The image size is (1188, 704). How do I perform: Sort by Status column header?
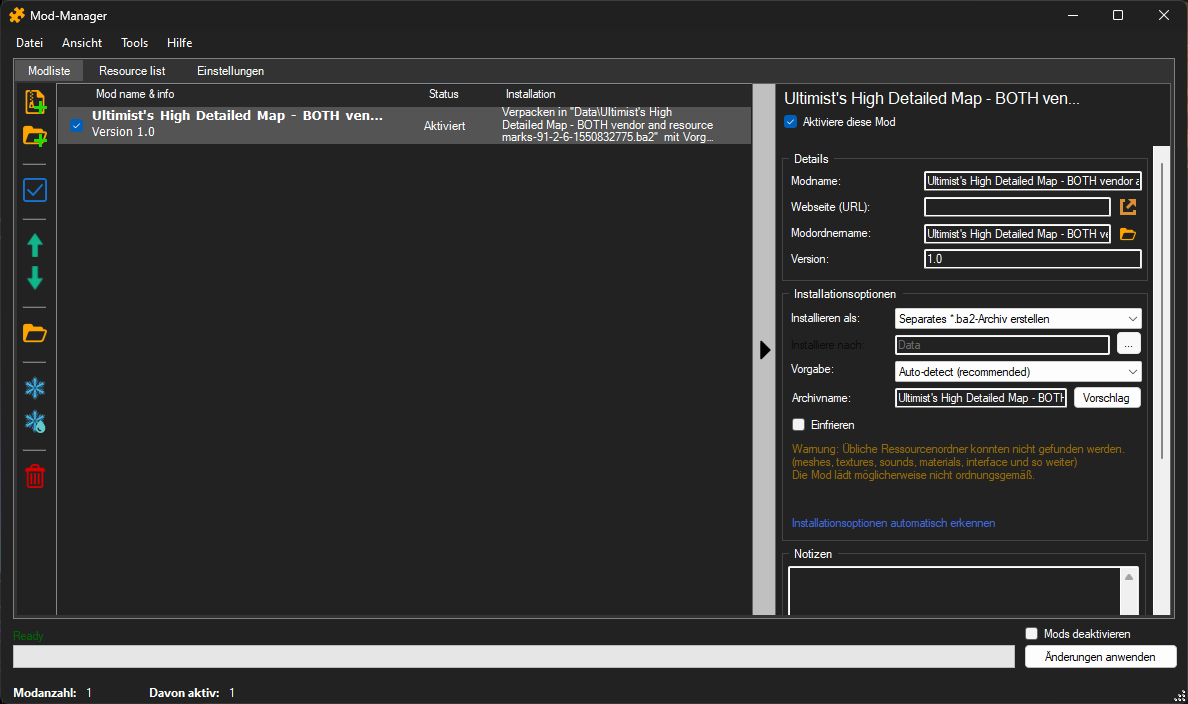pos(443,94)
